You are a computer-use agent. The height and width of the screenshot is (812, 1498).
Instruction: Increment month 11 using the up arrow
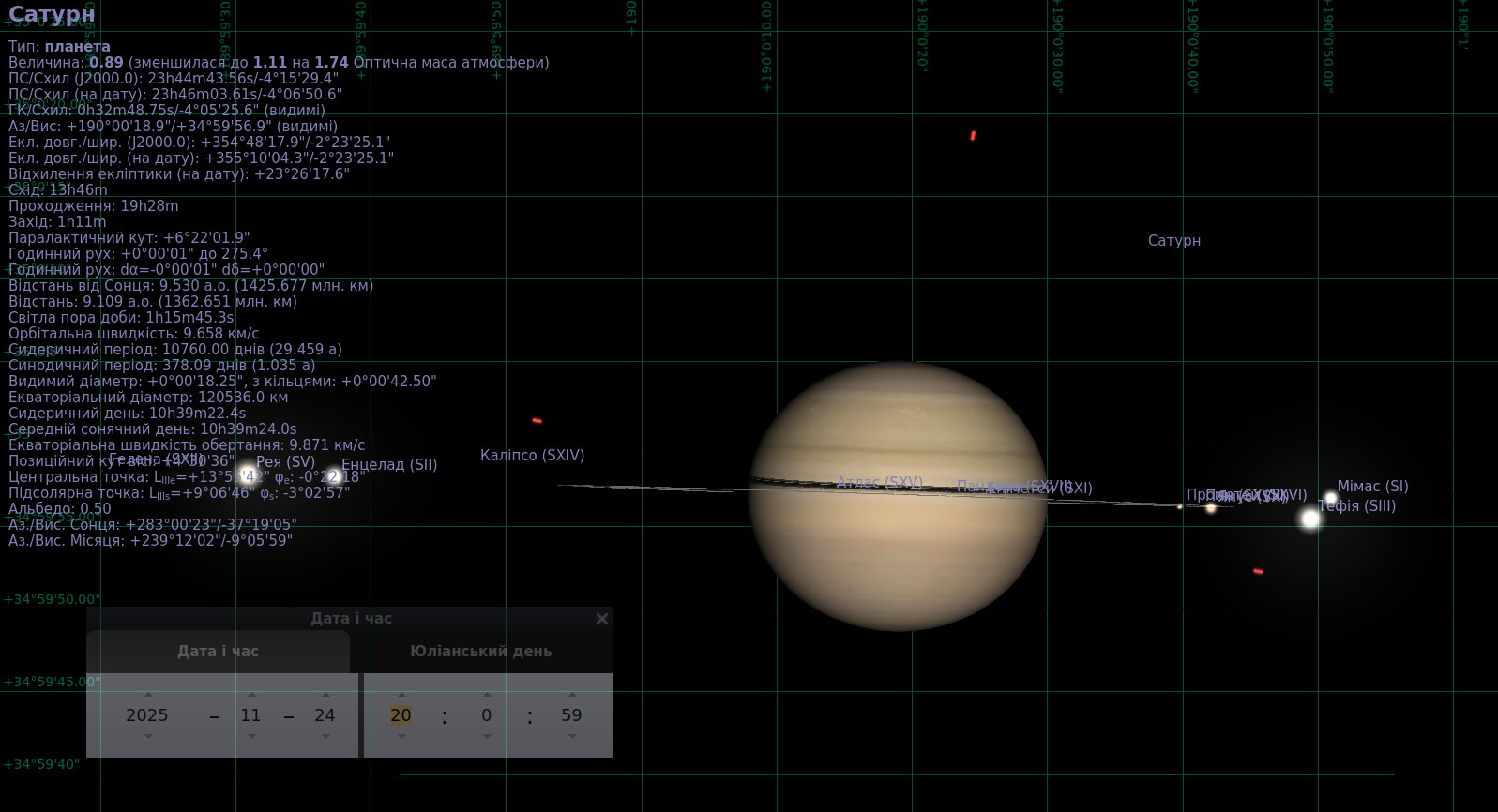pos(251,695)
